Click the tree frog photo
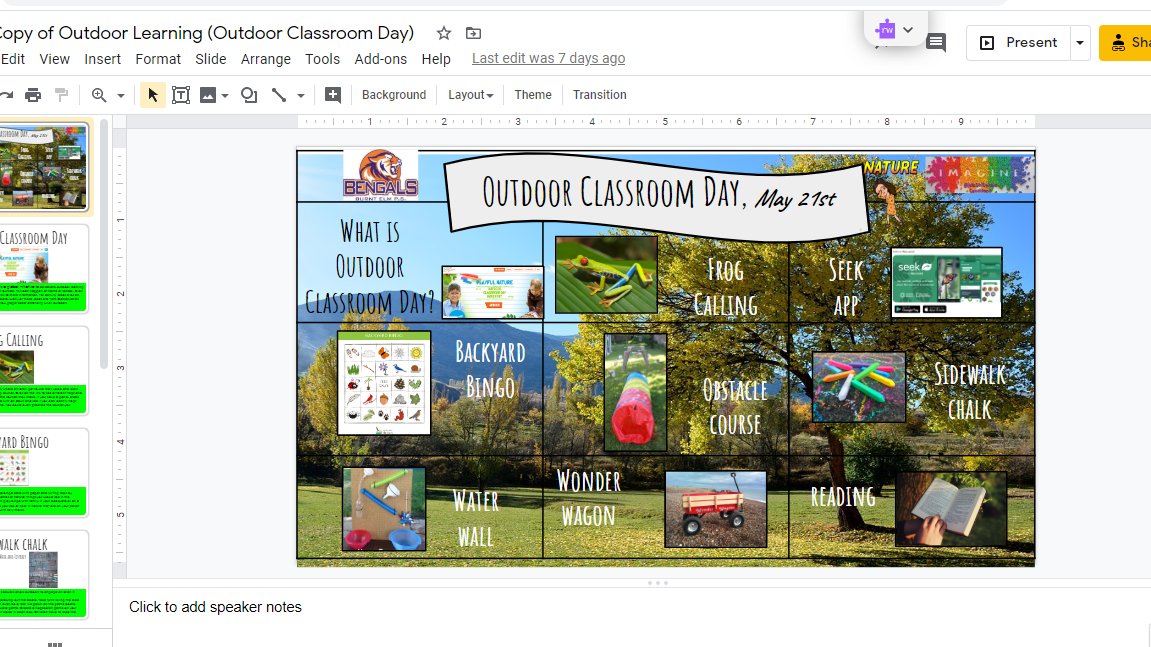 606,275
